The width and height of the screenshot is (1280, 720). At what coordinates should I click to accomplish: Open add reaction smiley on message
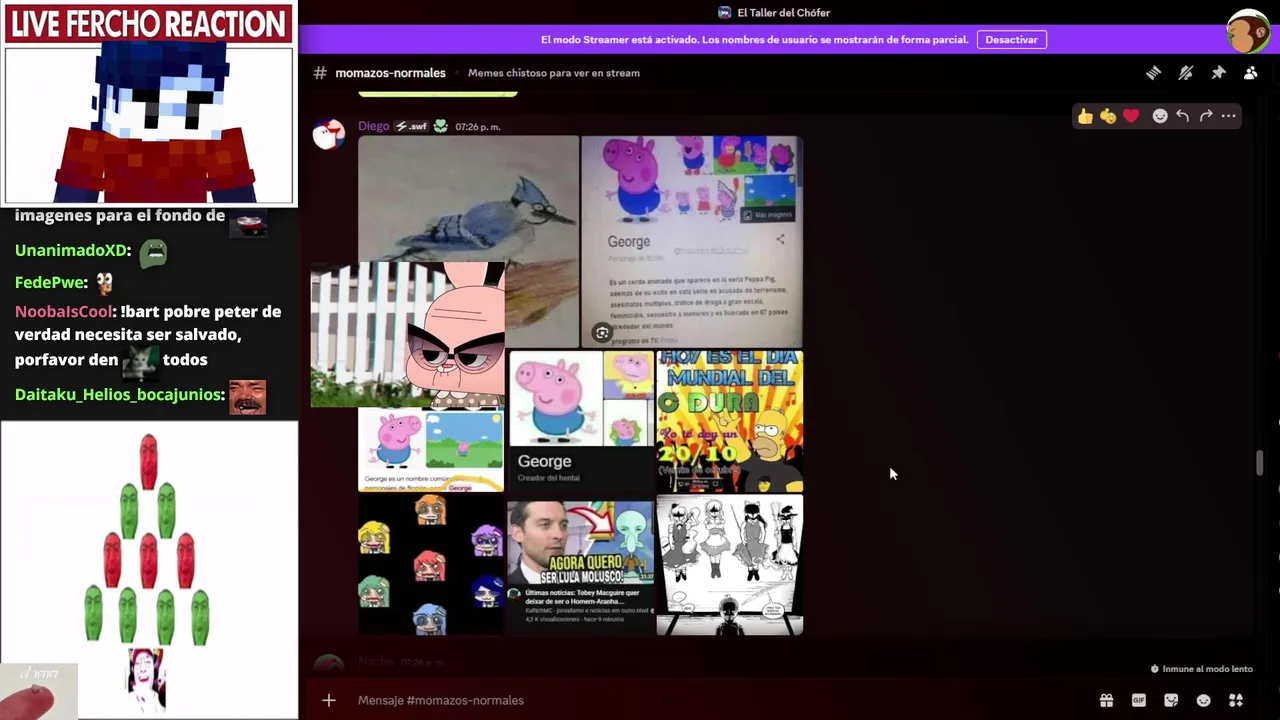tap(1160, 116)
